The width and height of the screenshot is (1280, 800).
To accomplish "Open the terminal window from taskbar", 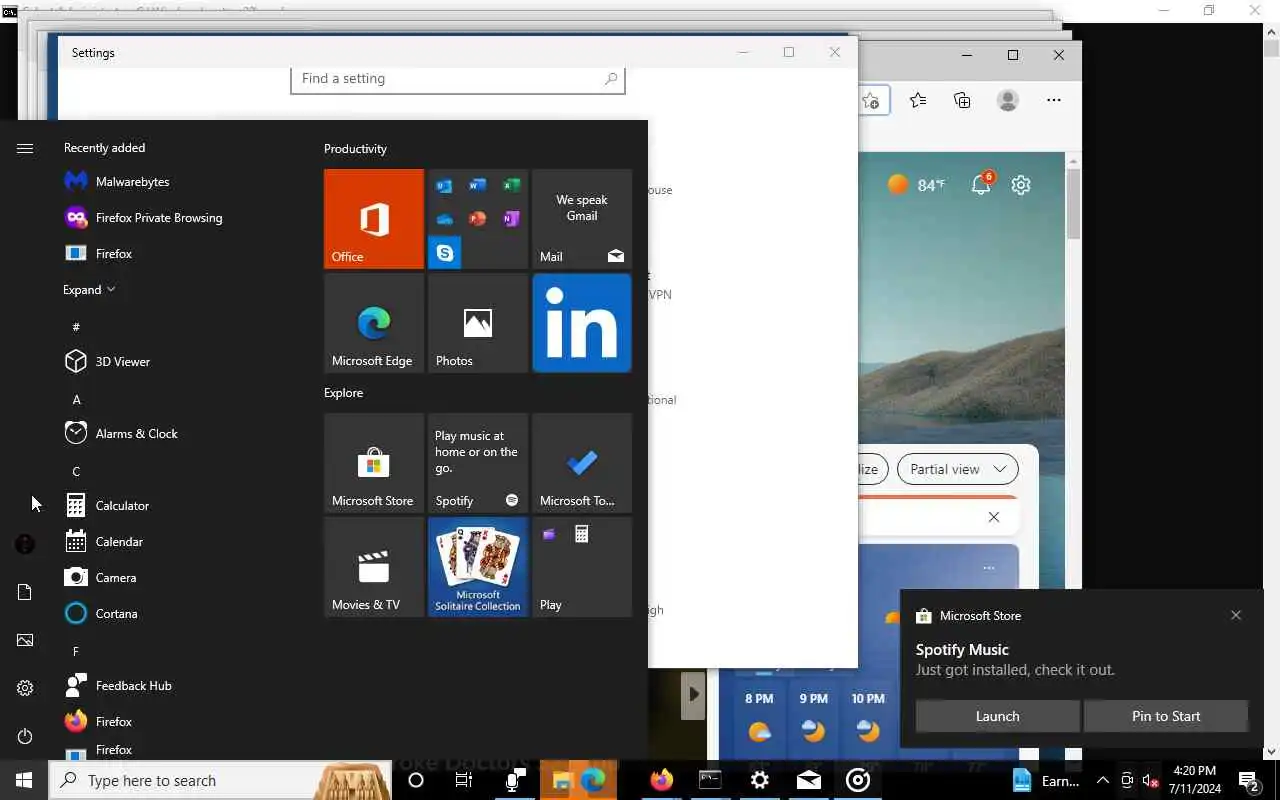I will (x=710, y=780).
